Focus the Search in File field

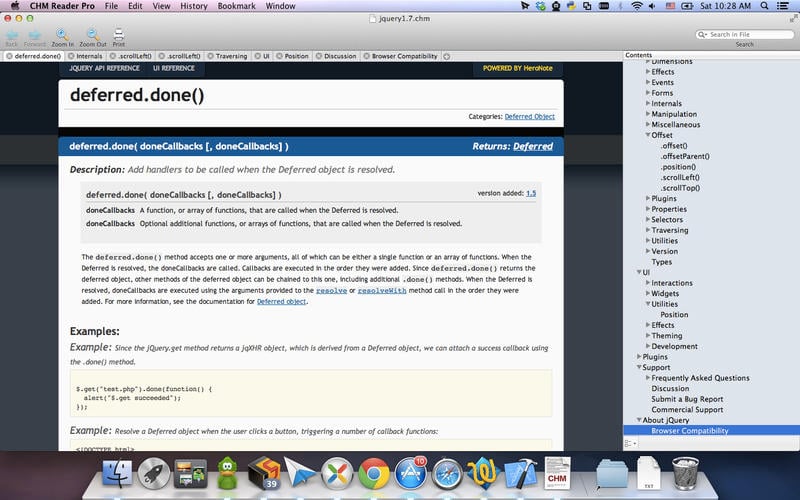point(745,35)
